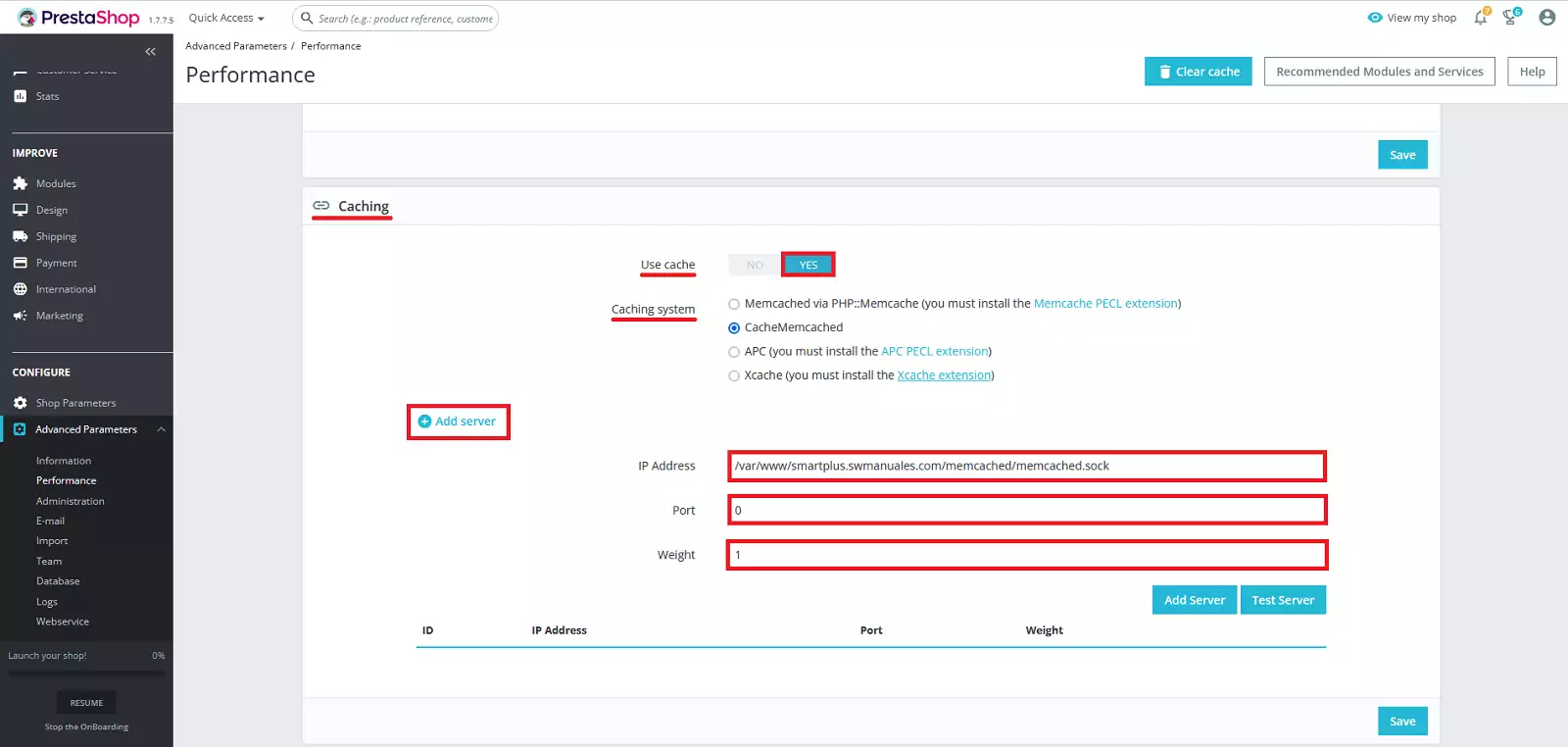The width and height of the screenshot is (1568, 747).
Task: Open the user profile avatar icon
Action: (x=1546, y=18)
